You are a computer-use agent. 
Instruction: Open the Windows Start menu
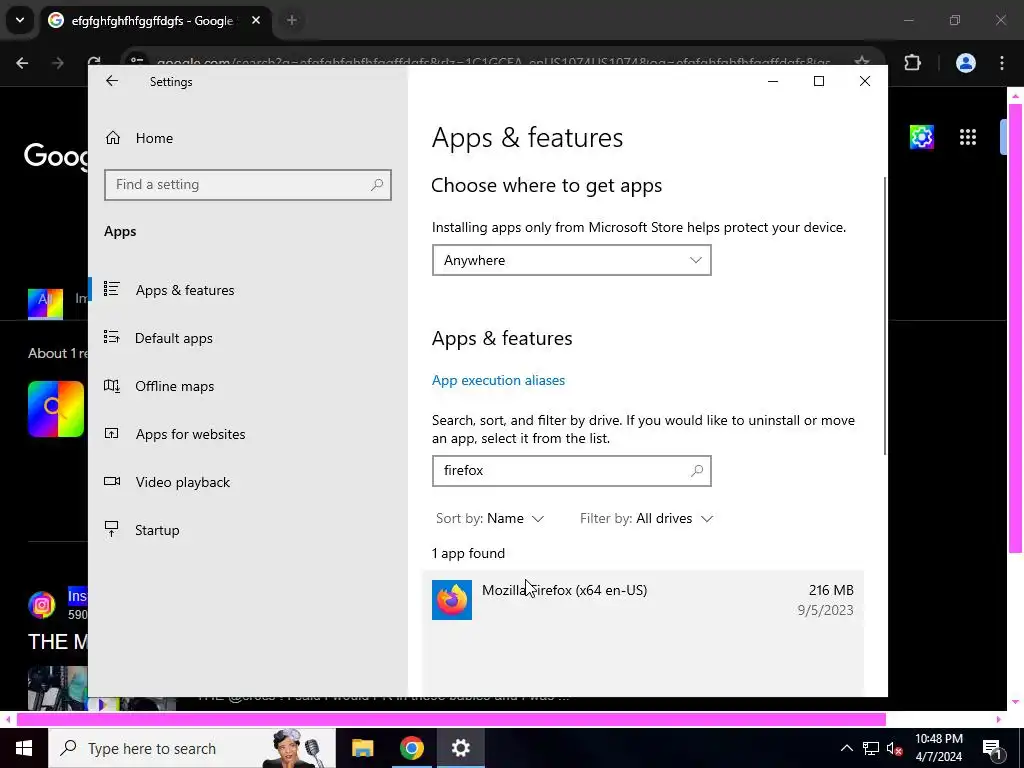(24, 748)
